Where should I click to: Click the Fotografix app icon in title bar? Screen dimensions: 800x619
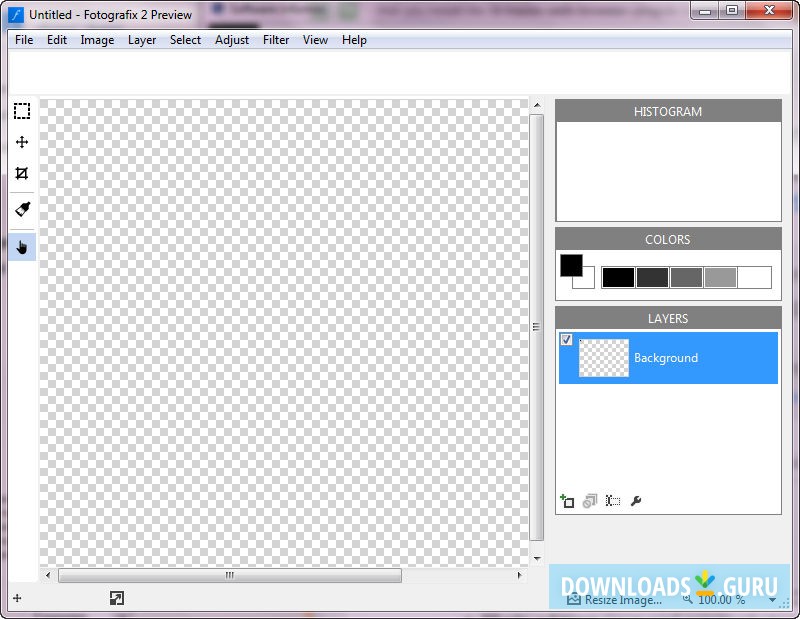[17, 15]
